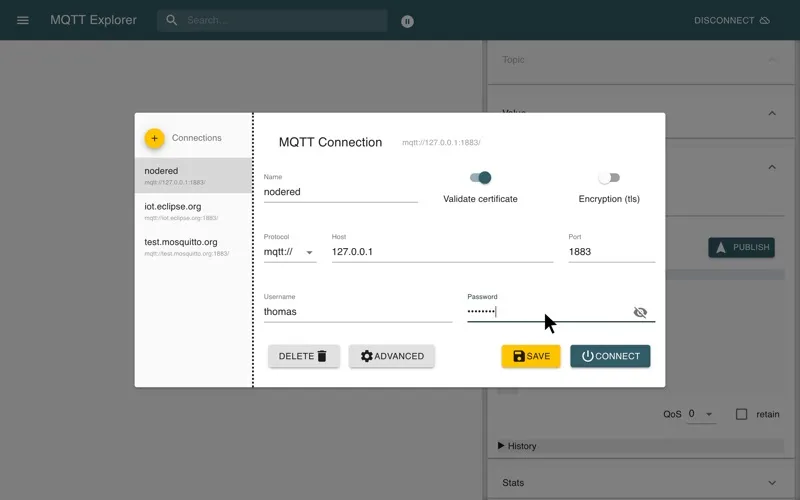Viewport: 800px width, 500px height.
Task: Click the Connections label
Action: (196, 138)
